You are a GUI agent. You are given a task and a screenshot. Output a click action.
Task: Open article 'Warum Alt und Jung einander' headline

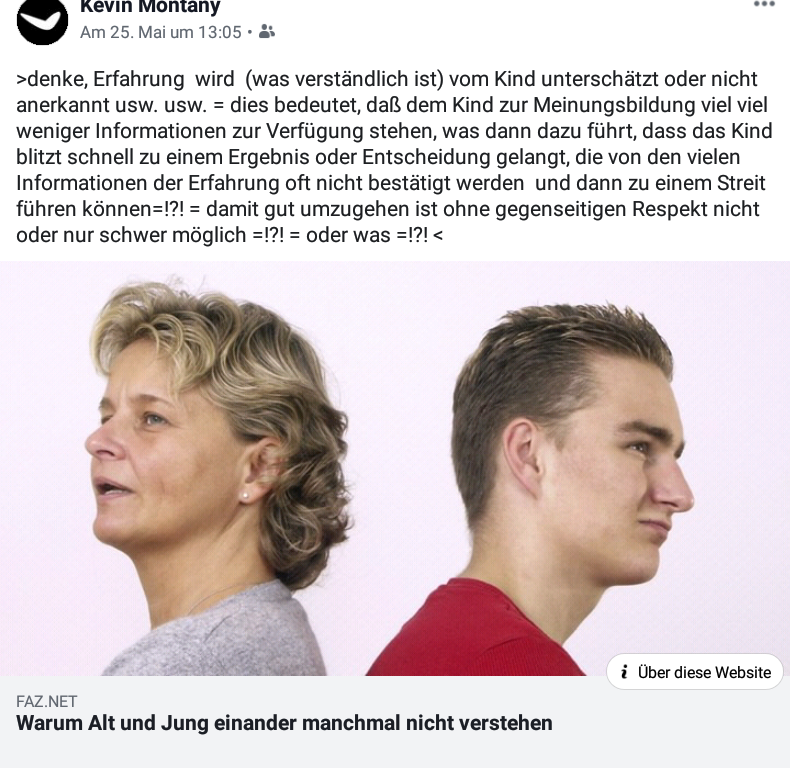[284, 723]
